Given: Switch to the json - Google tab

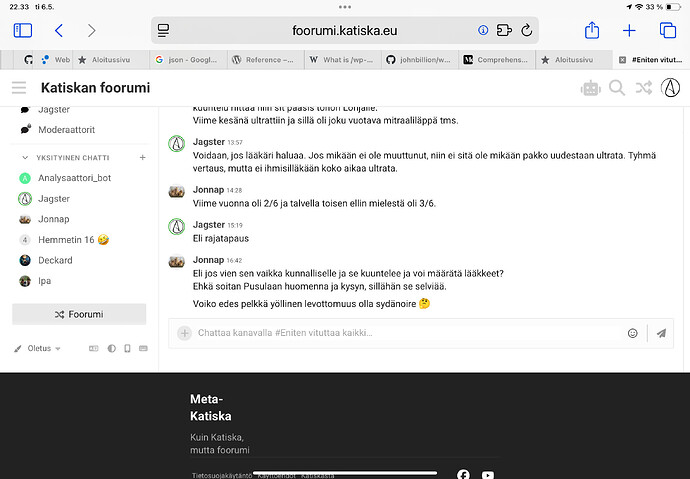Looking at the screenshot, I should [x=186, y=60].
